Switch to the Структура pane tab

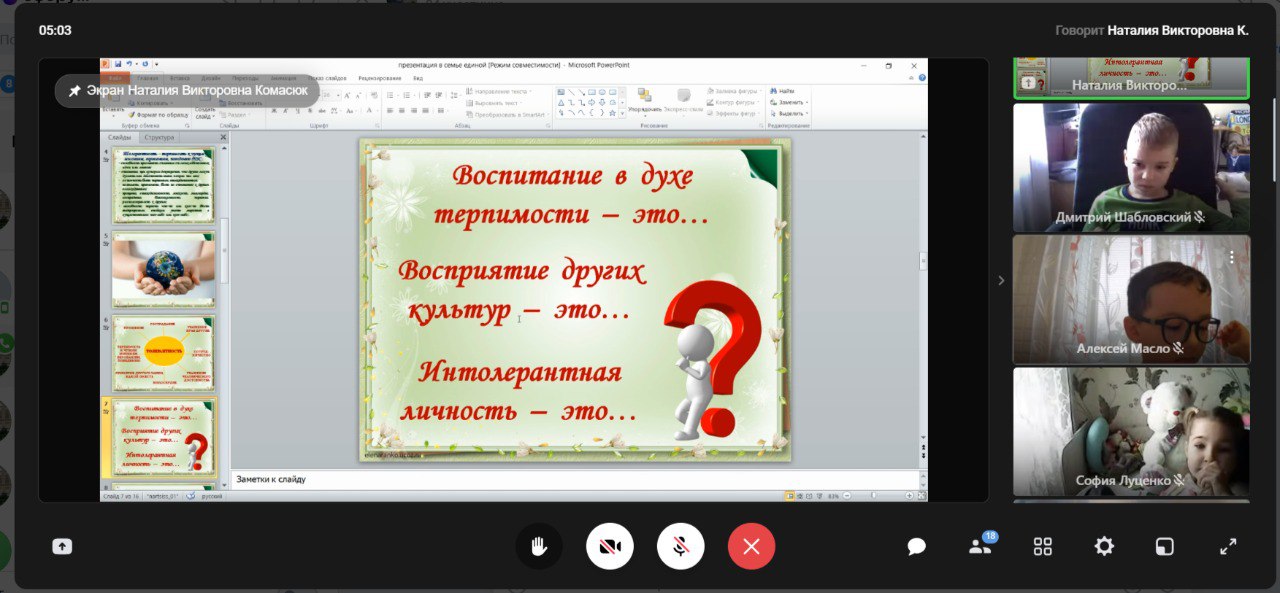click(x=159, y=137)
